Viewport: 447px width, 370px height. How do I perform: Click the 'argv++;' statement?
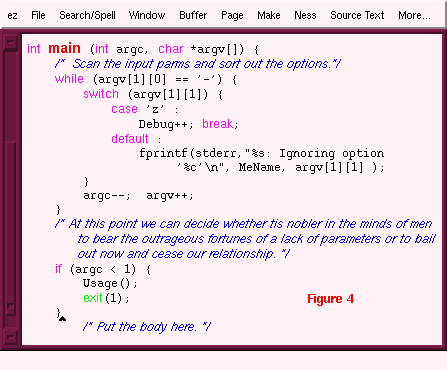click(170, 195)
